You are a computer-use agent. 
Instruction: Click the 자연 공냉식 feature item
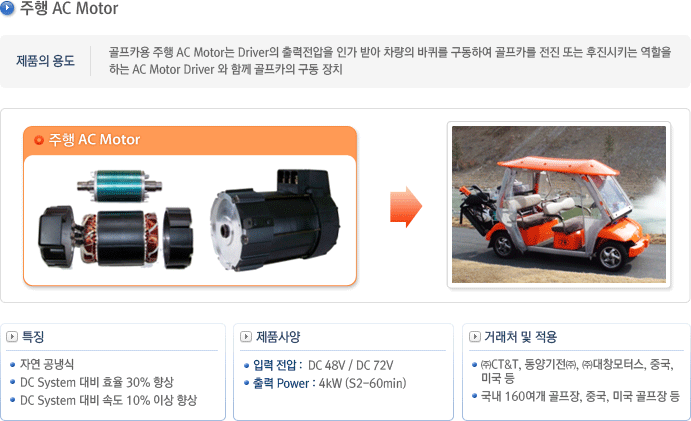[x=47, y=364]
